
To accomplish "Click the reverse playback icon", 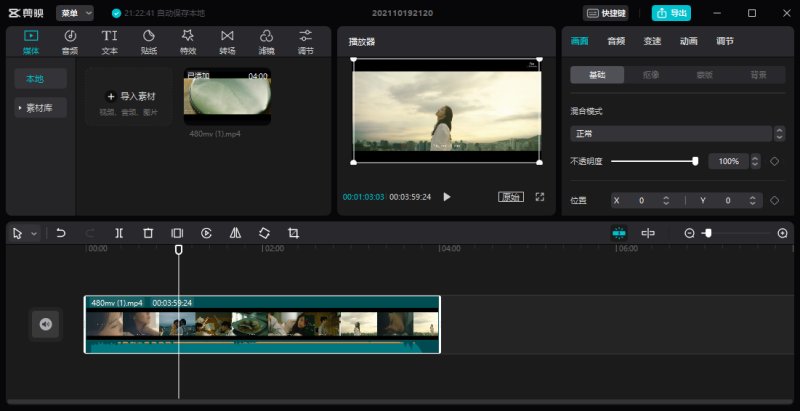I will (x=206, y=234).
